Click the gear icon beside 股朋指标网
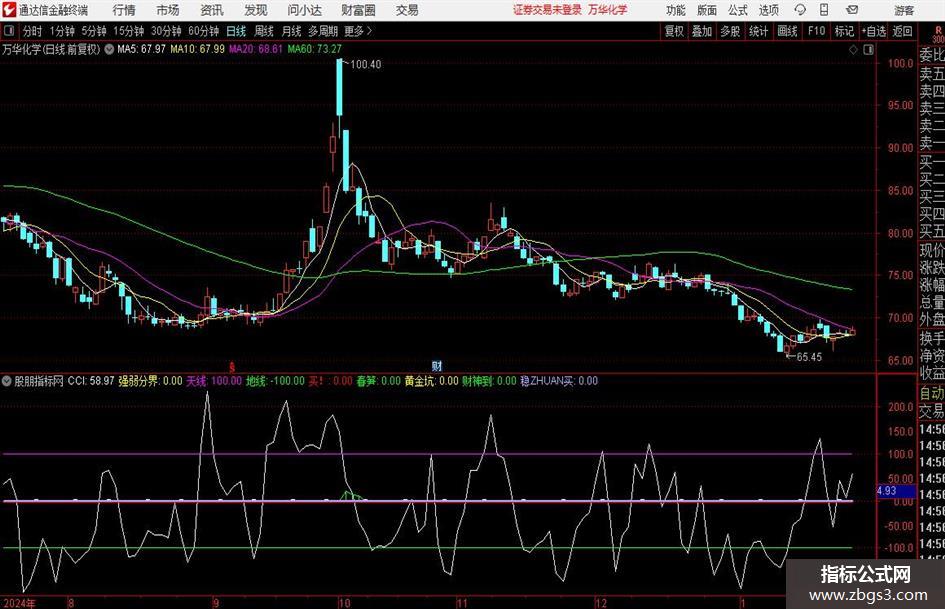The width and height of the screenshot is (945, 609). pyautogui.click(x=7, y=381)
